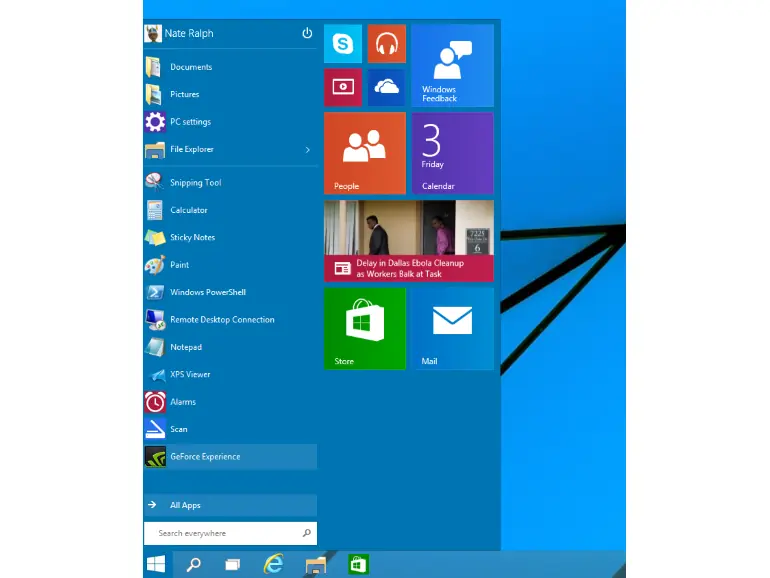
Task: Click the XPS Viewer icon
Action: click(x=155, y=375)
